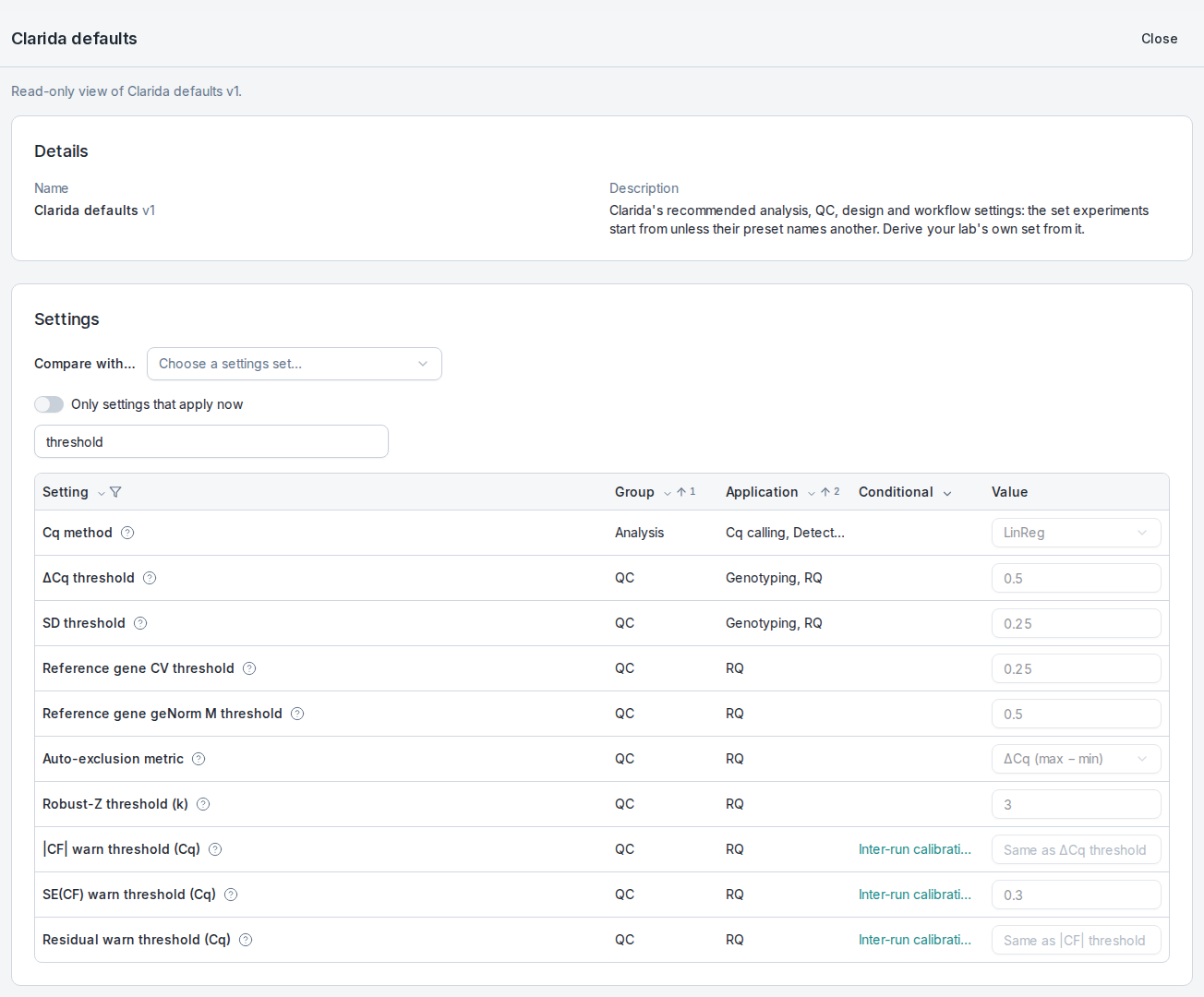Open the Compare with settings set dropdown
The height and width of the screenshot is (997, 1204).
[x=295, y=364]
